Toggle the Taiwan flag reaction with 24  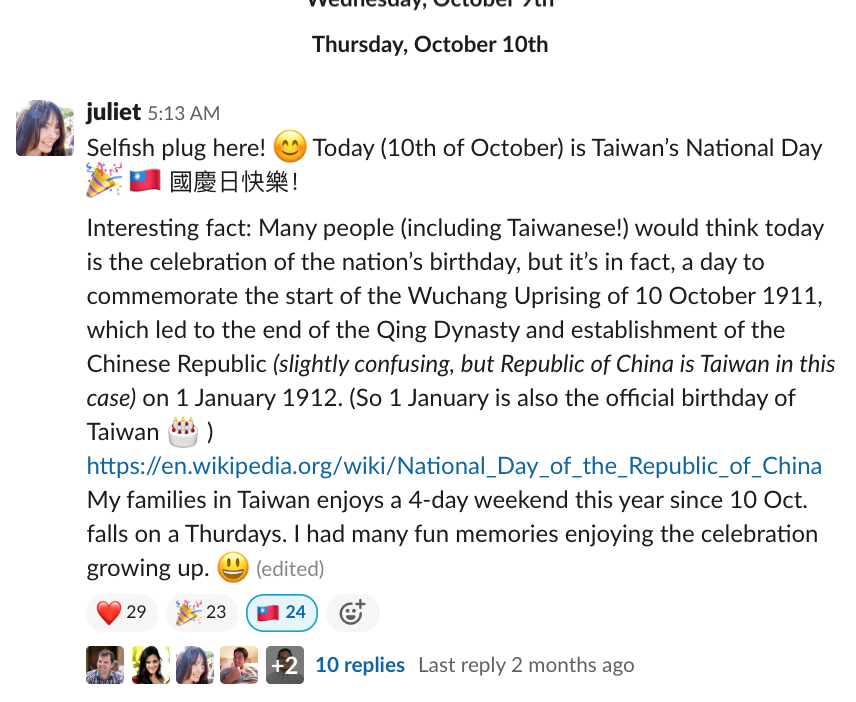click(x=282, y=612)
